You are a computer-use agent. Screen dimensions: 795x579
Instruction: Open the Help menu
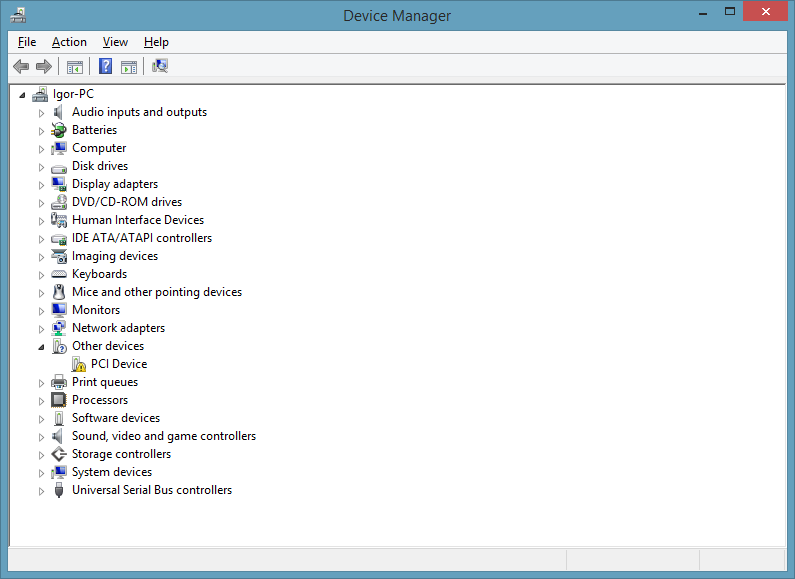click(156, 42)
